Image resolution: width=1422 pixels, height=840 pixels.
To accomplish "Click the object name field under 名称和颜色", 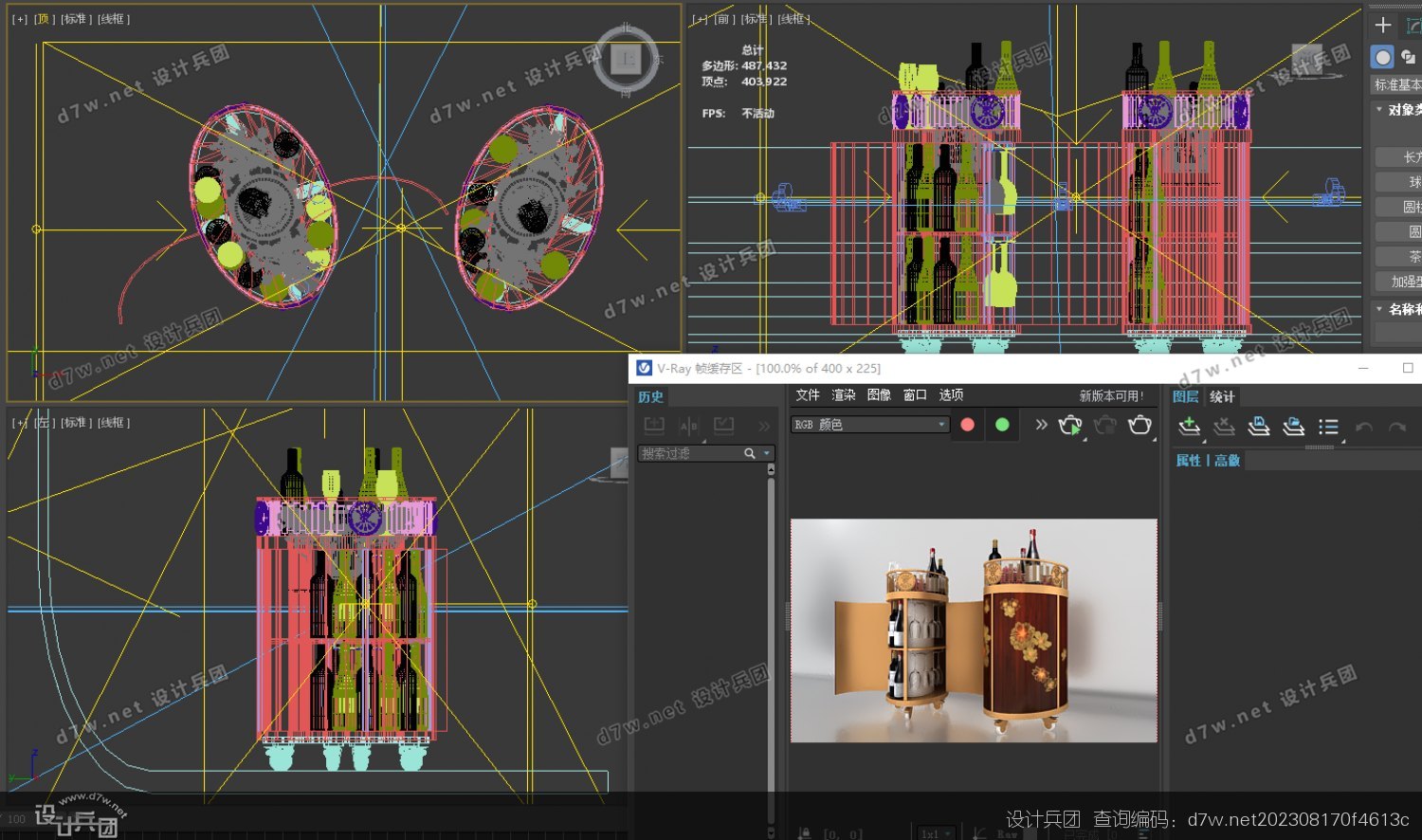I will (x=1399, y=333).
